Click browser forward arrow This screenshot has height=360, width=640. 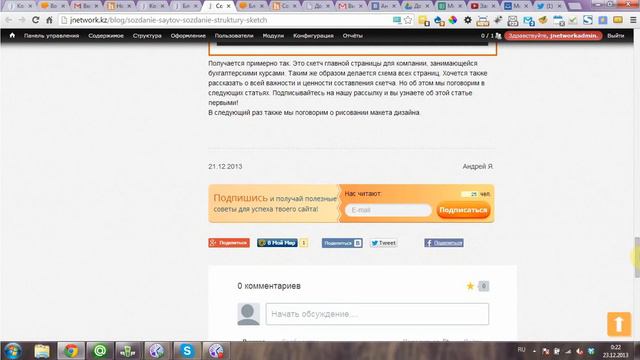tap(22, 20)
